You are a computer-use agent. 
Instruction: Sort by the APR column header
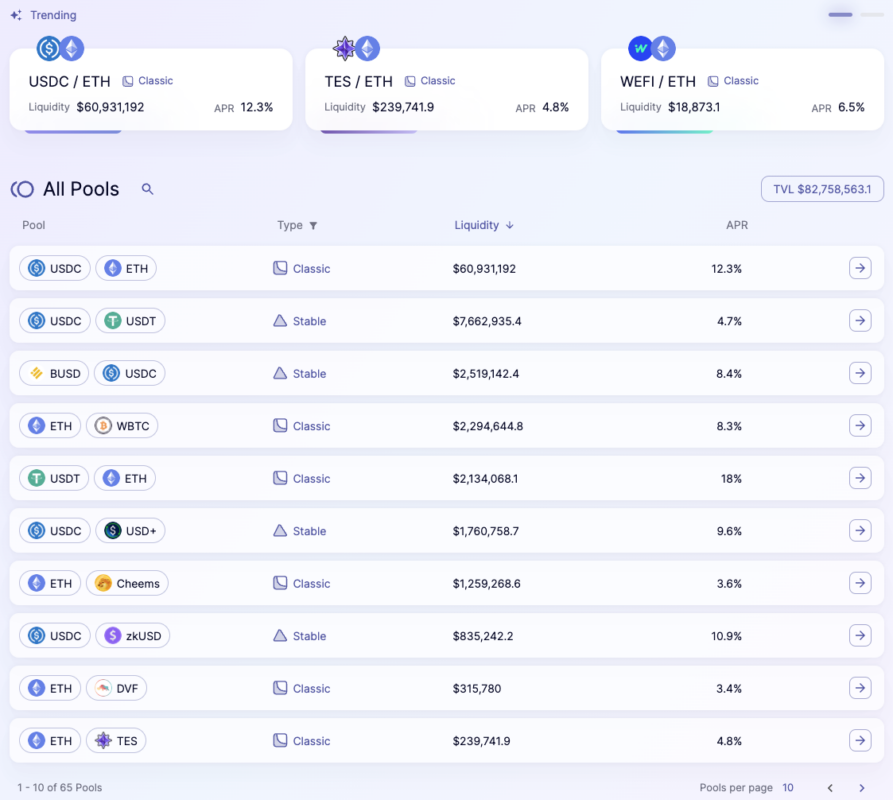(737, 225)
